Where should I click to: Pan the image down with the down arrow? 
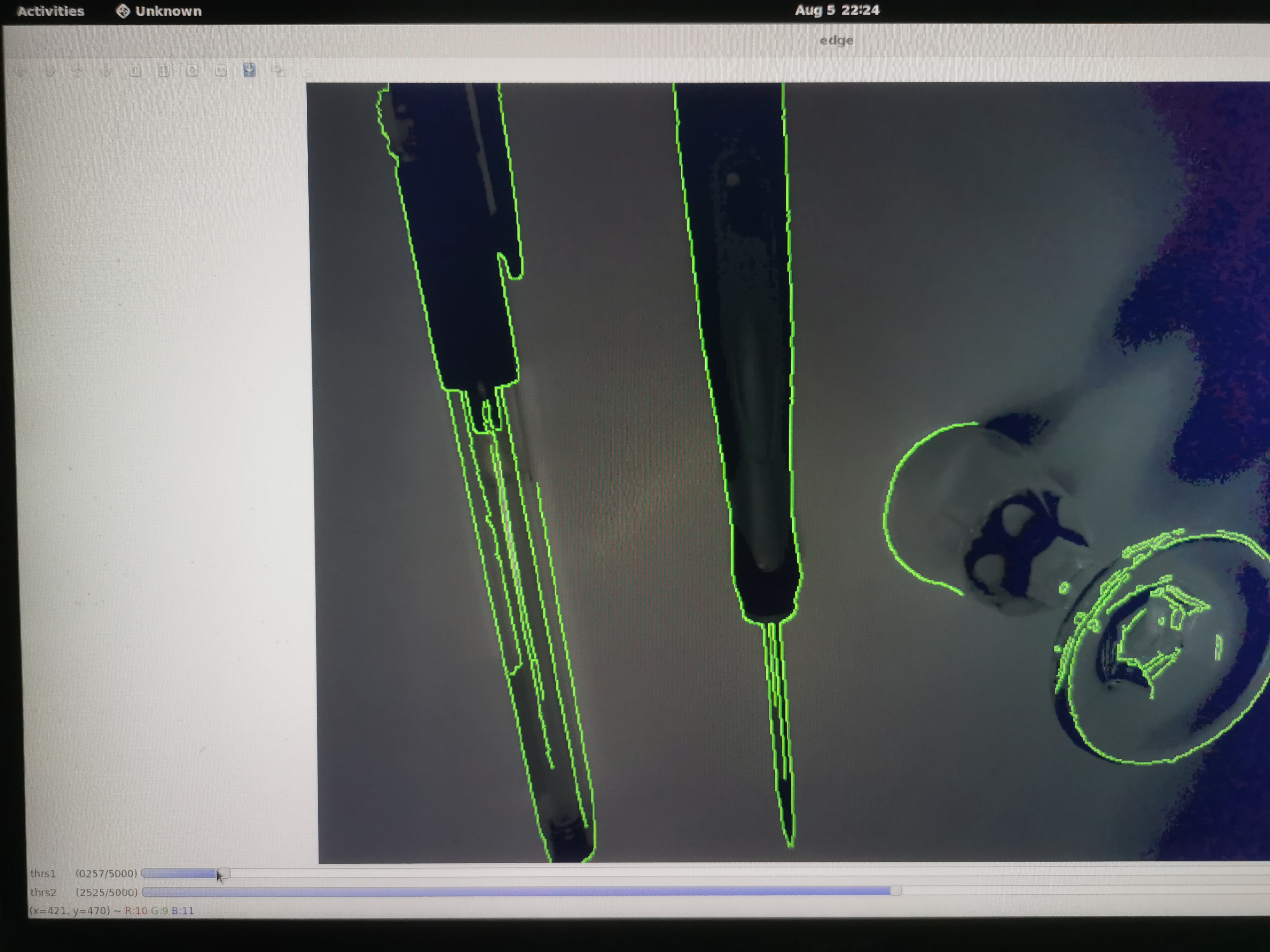tap(106, 71)
